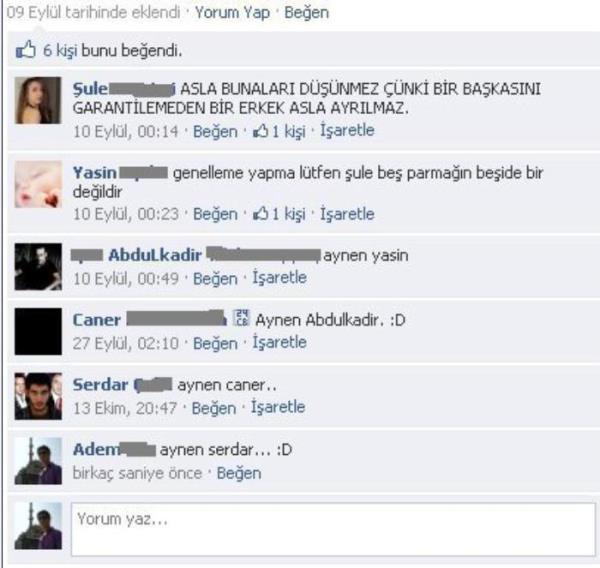The width and height of the screenshot is (600, 568).
Task: Open the Adem profile name link
Action: click(x=96, y=449)
